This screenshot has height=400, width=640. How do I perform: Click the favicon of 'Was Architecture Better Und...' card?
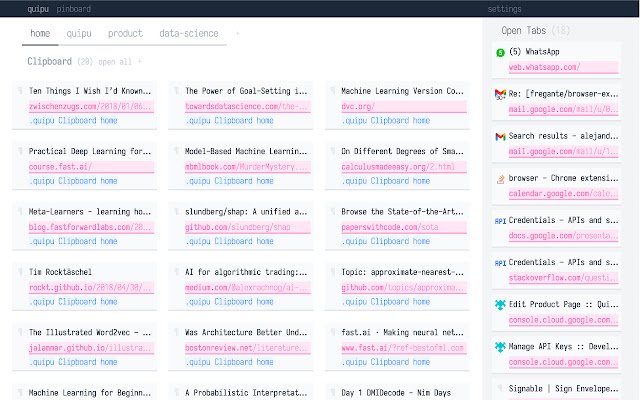coord(176,332)
